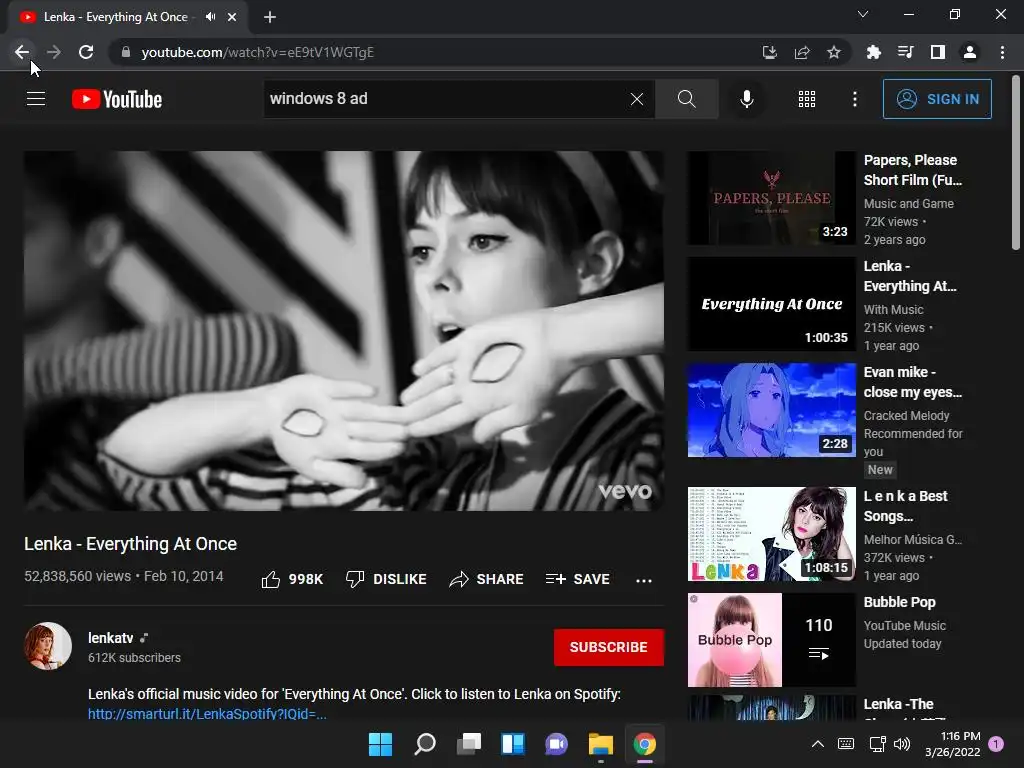This screenshot has width=1024, height=768.
Task: Open 'Evan mike - close my eyes' title
Action: coord(912,382)
